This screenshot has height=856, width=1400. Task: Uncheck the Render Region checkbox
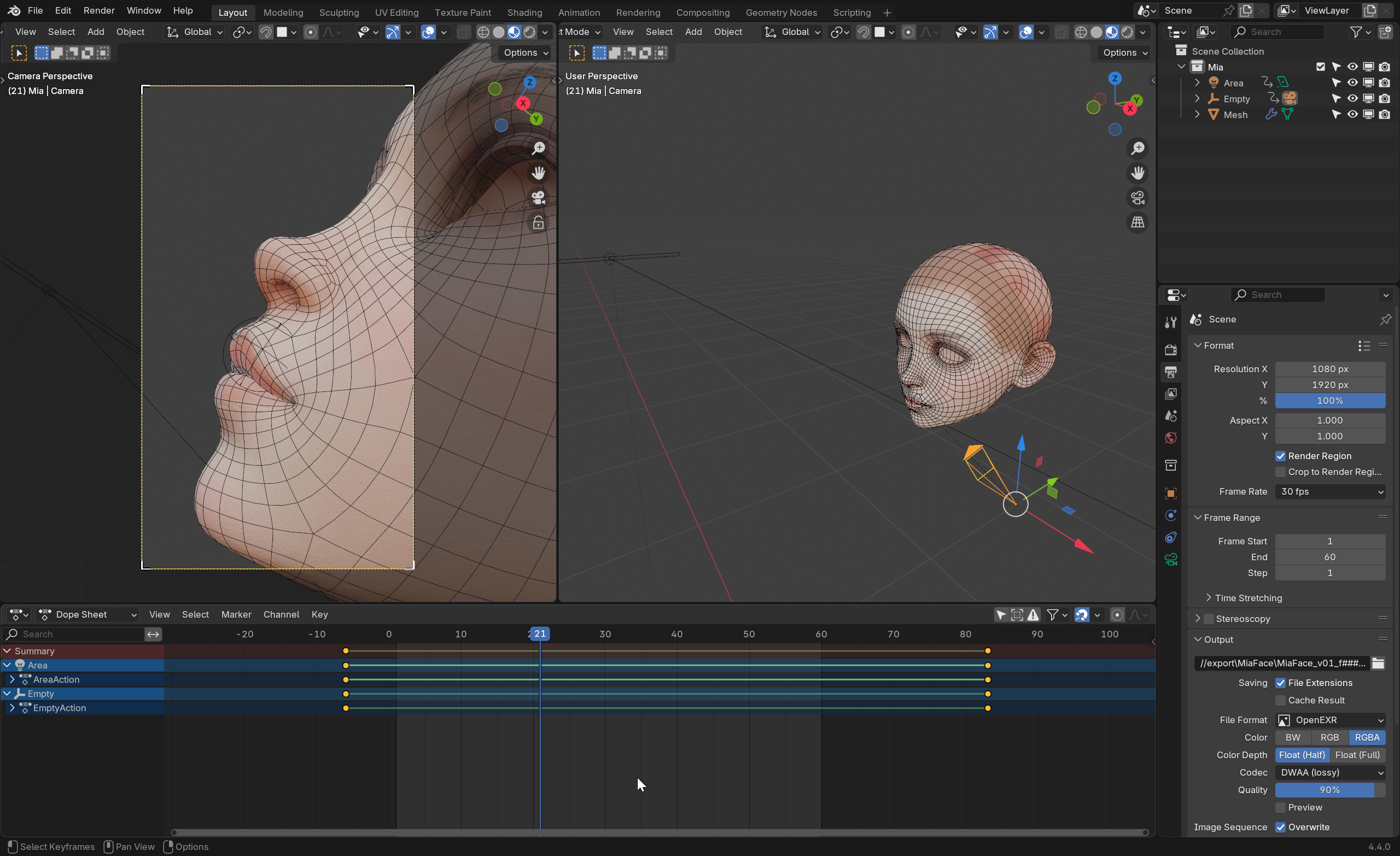click(x=1281, y=456)
